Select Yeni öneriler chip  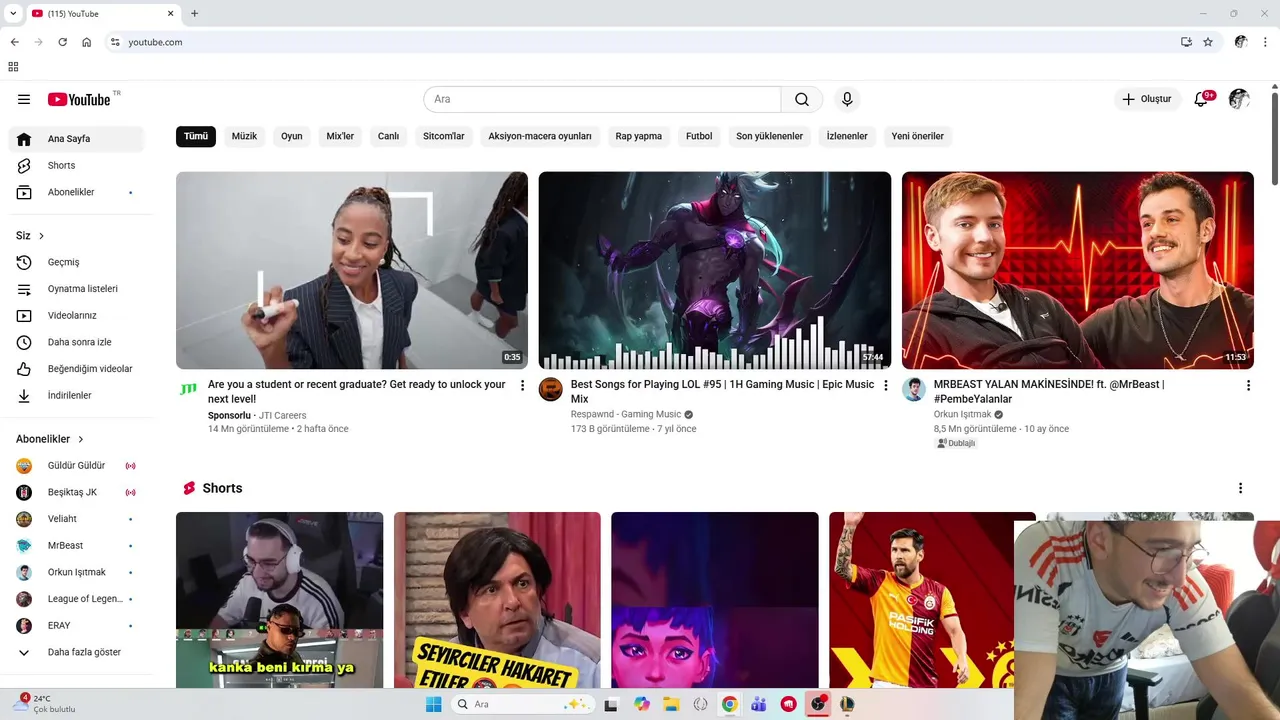point(918,136)
